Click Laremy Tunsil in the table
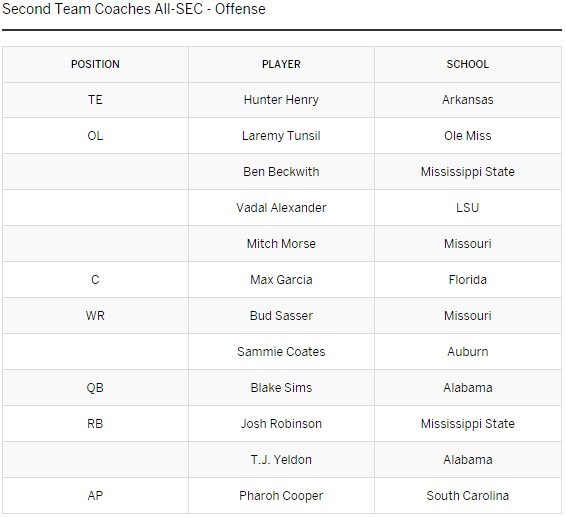This screenshot has height=517, width=566. tap(281, 136)
